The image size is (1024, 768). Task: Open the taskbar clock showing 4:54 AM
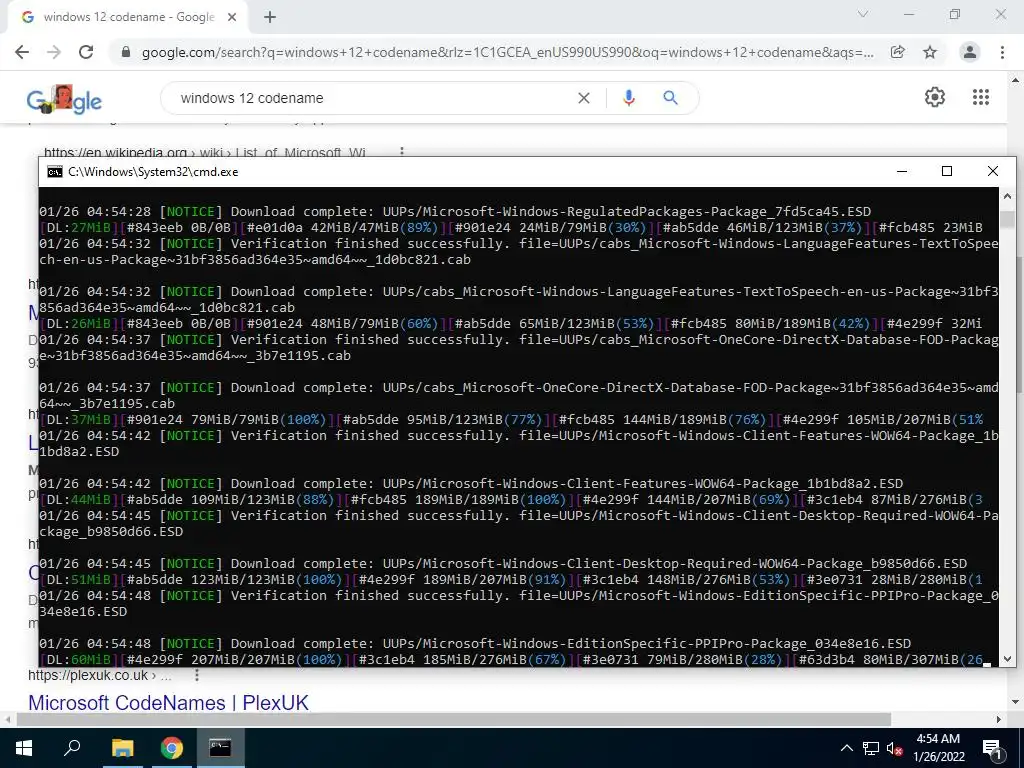point(938,748)
